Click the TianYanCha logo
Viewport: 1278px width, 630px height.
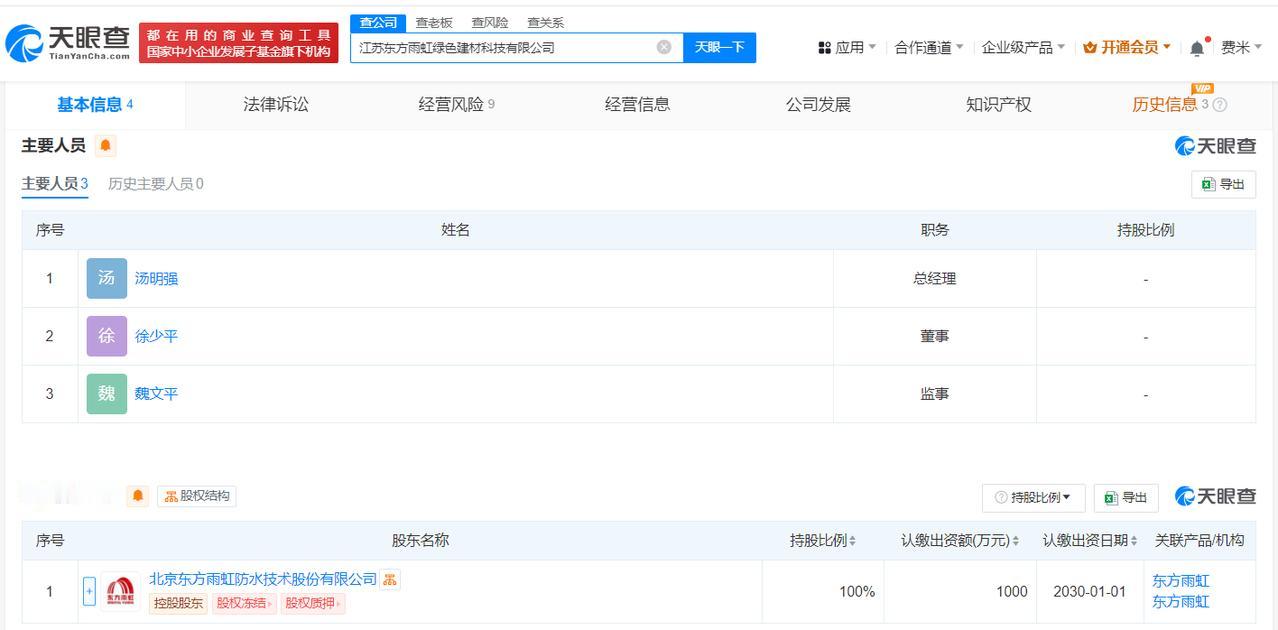(x=68, y=42)
